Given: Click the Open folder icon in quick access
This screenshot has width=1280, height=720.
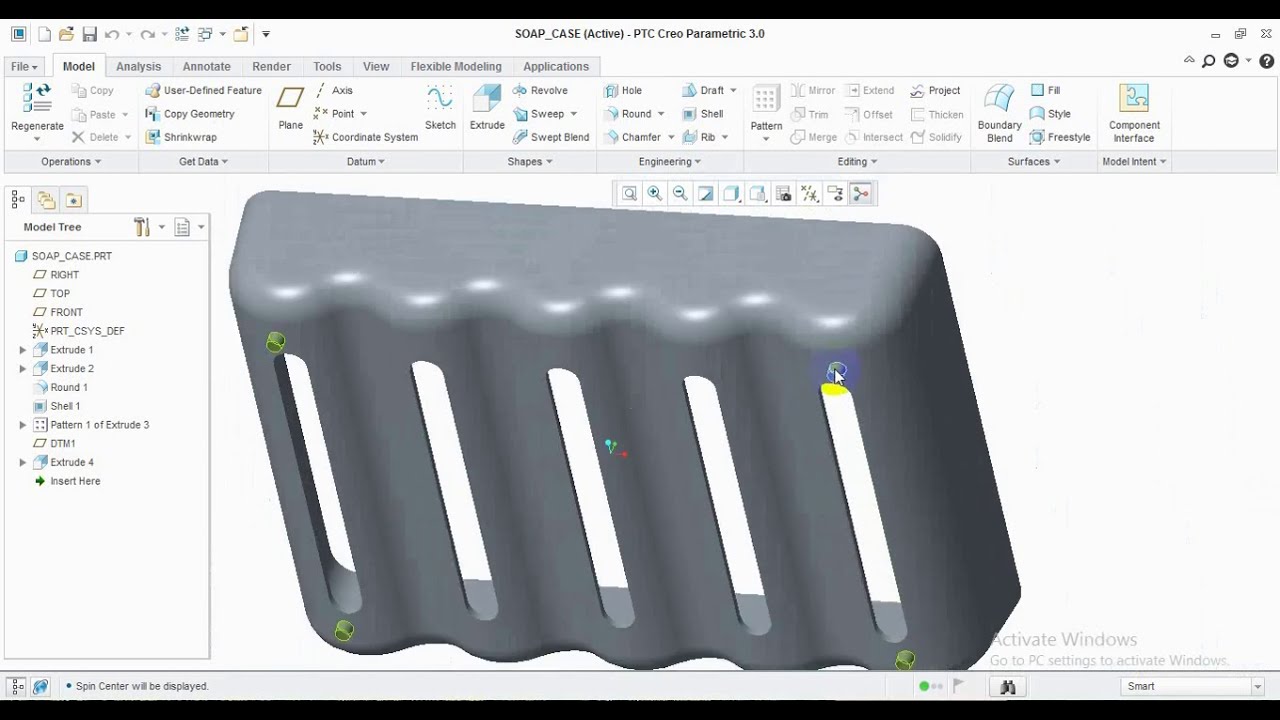Looking at the screenshot, I should pyautogui.click(x=66, y=34).
